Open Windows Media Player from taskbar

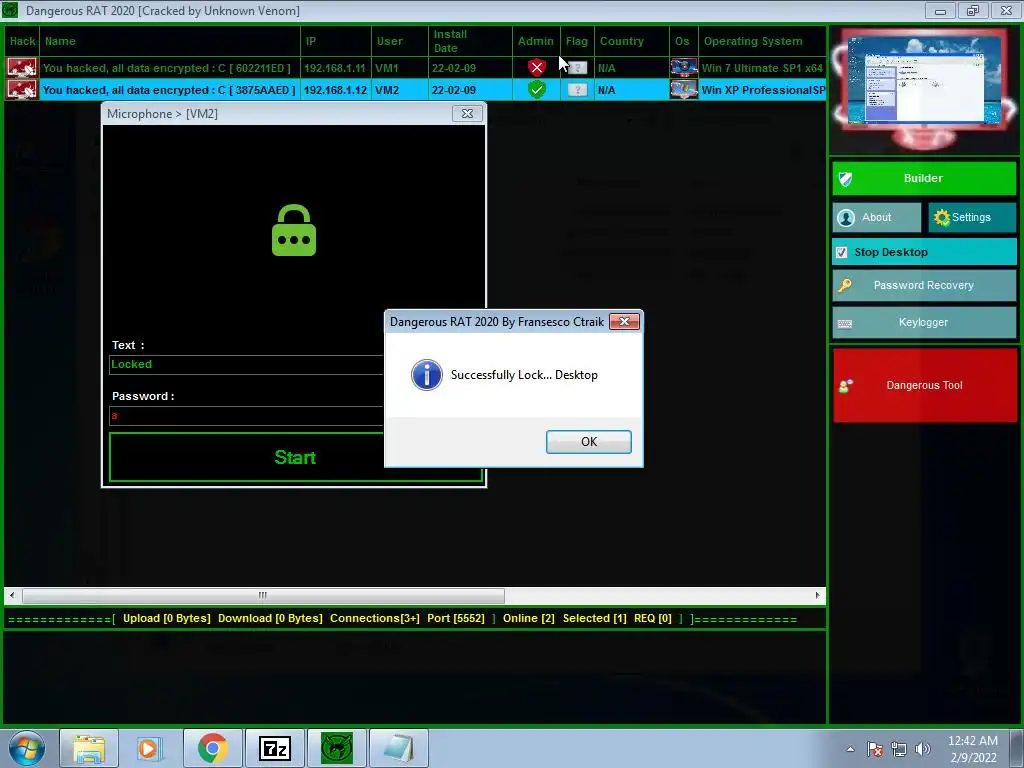(x=150, y=748)
